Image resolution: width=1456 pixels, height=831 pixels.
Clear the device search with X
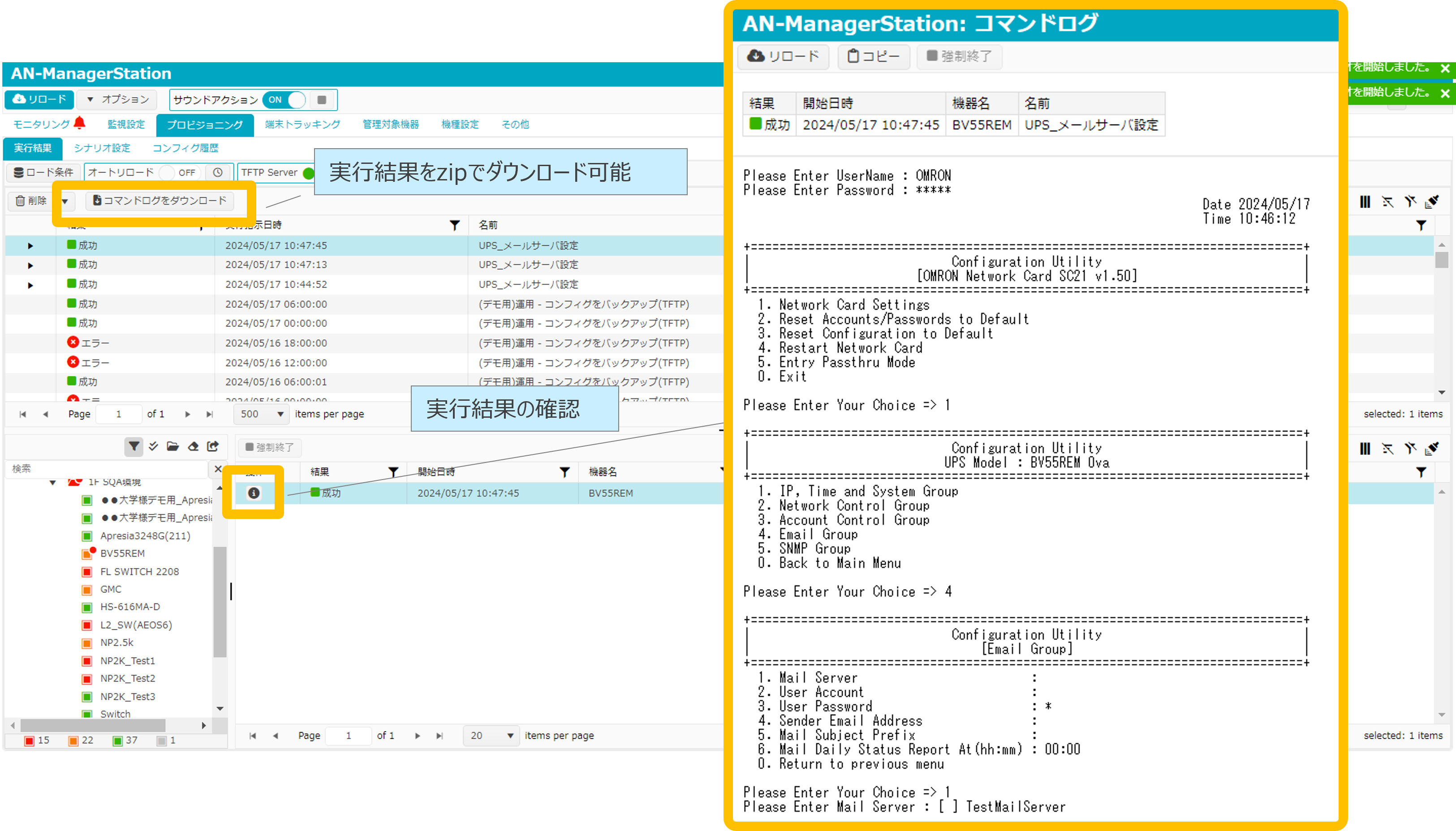pyautogui.click(x=218, y=469)
